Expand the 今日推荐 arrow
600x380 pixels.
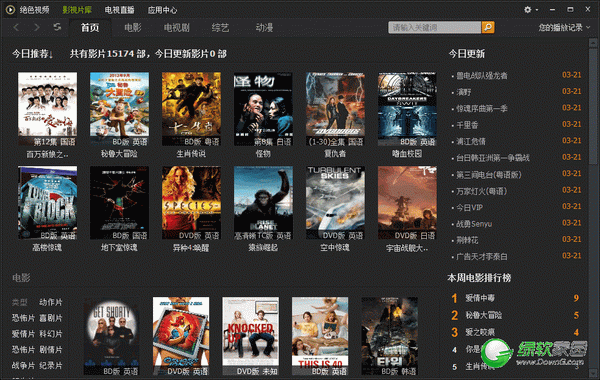tap(51, 55)
